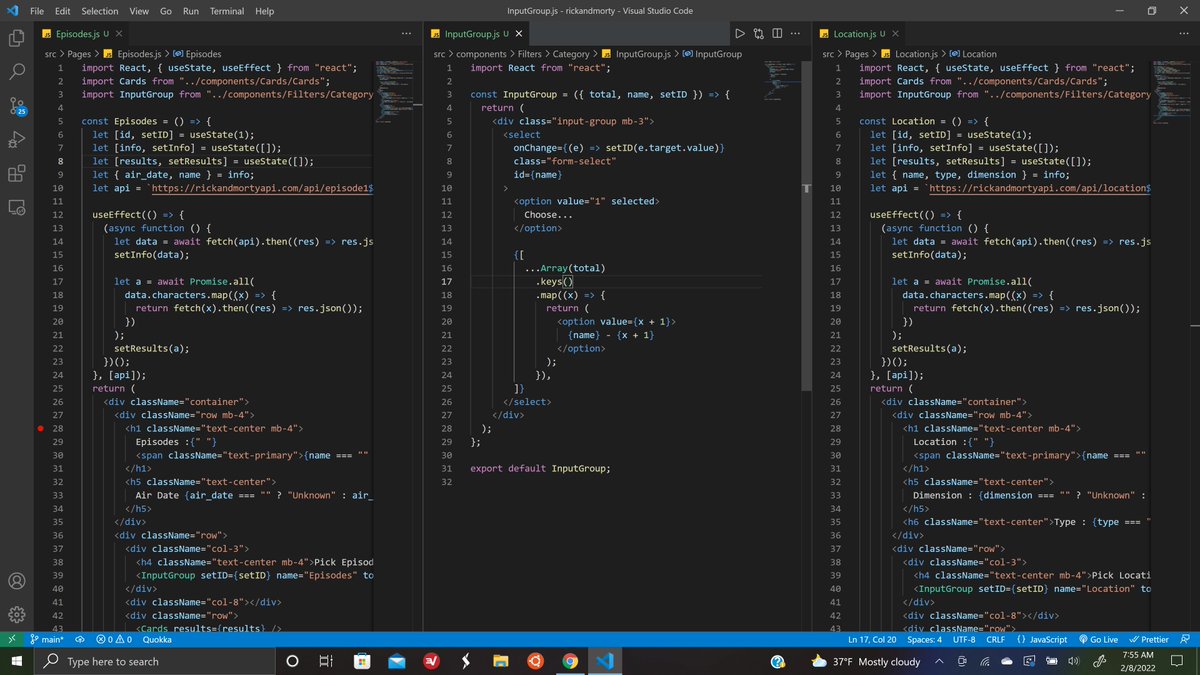Click Pages breadcrumb in Episodes.js editor
1200x675 pixels.
[x=79, y=54]
